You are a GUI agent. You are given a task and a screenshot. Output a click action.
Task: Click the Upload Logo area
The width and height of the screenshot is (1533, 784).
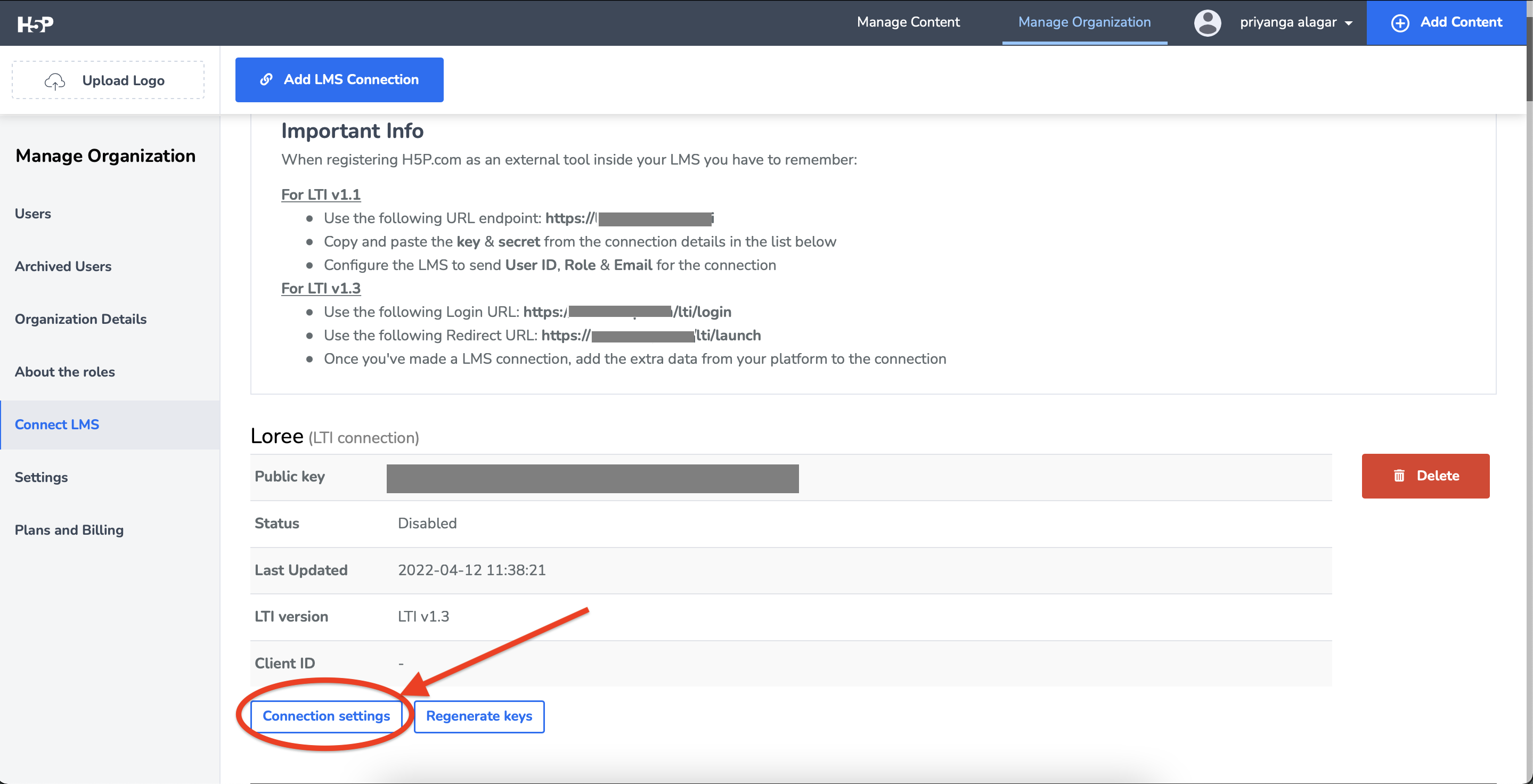tap(108, 80)
